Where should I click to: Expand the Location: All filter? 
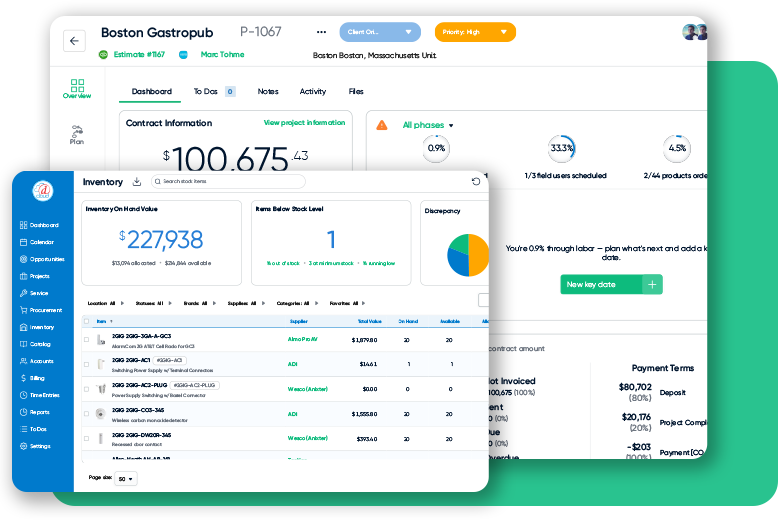tap(105, 303)
